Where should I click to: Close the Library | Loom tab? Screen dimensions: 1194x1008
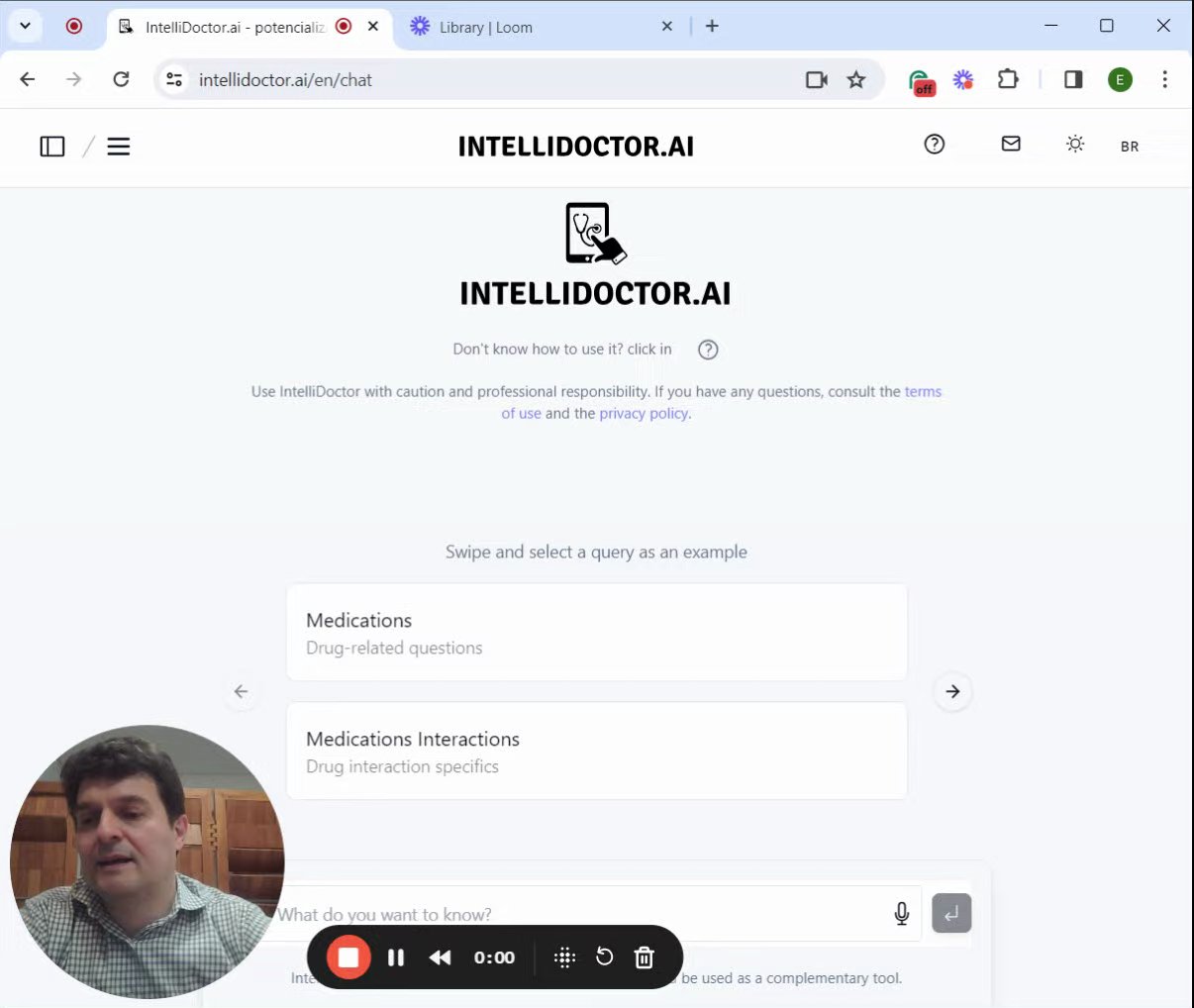(x=667, y=26)
